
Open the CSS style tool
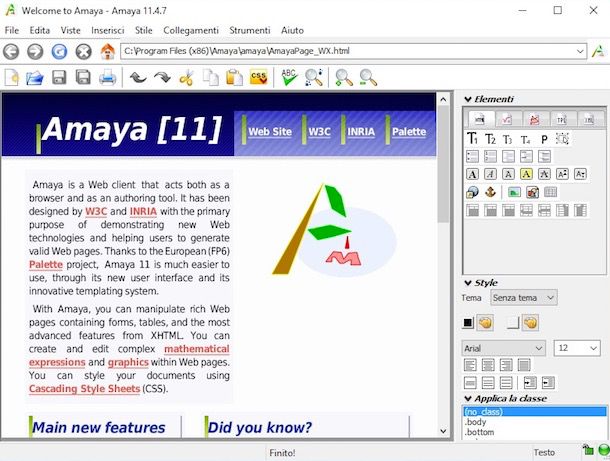pyautogui.click(x=259, y=77)
